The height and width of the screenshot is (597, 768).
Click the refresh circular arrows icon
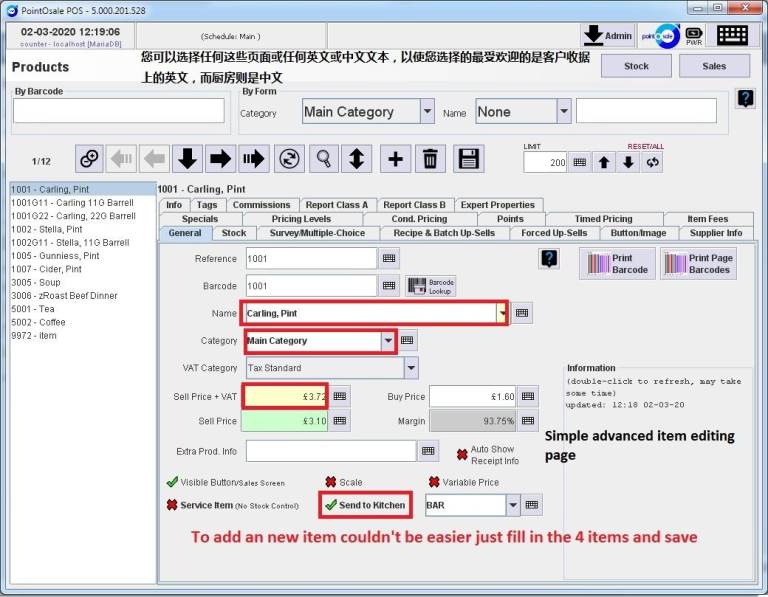(289, 159)
